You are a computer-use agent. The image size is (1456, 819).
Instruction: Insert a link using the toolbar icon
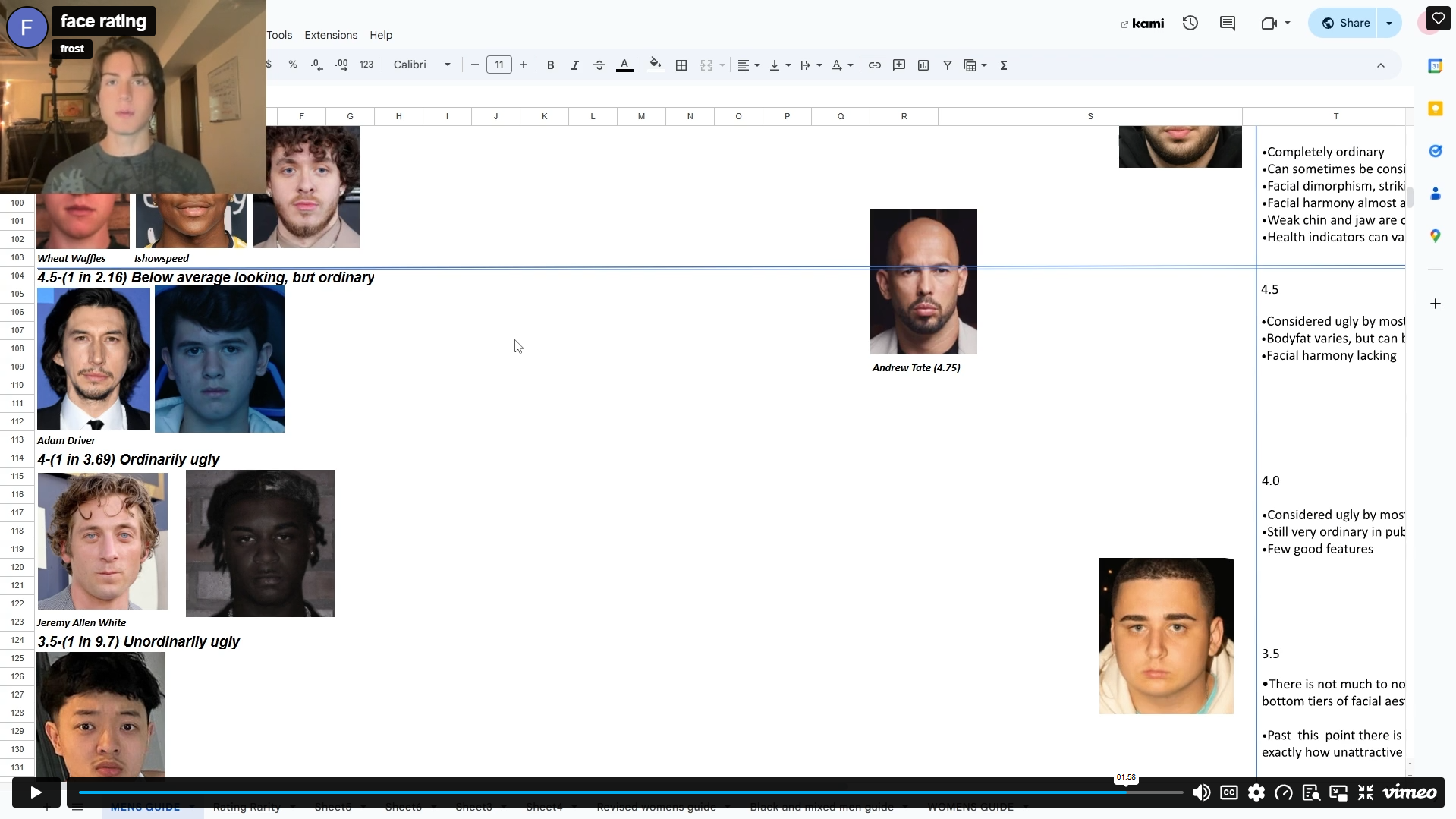(x=875, y=65)
